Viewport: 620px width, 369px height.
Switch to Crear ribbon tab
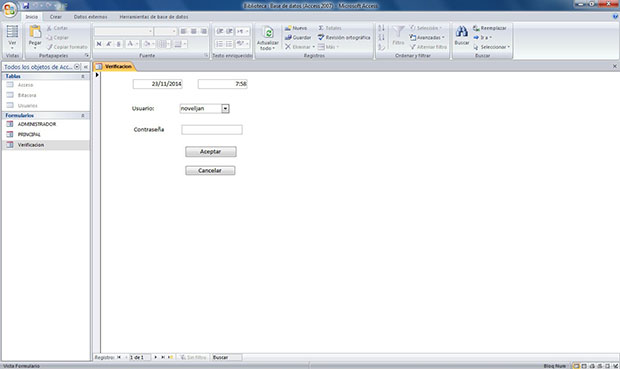56,17
